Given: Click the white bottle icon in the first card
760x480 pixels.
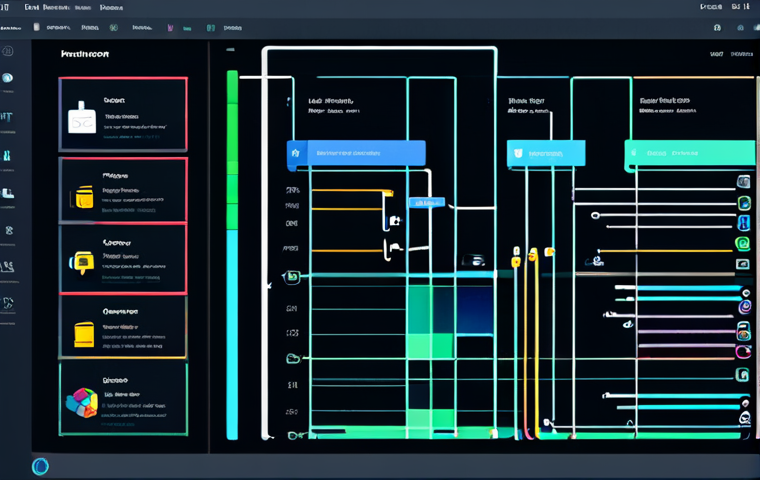Looking at the screenshot, I should point(81,118).
